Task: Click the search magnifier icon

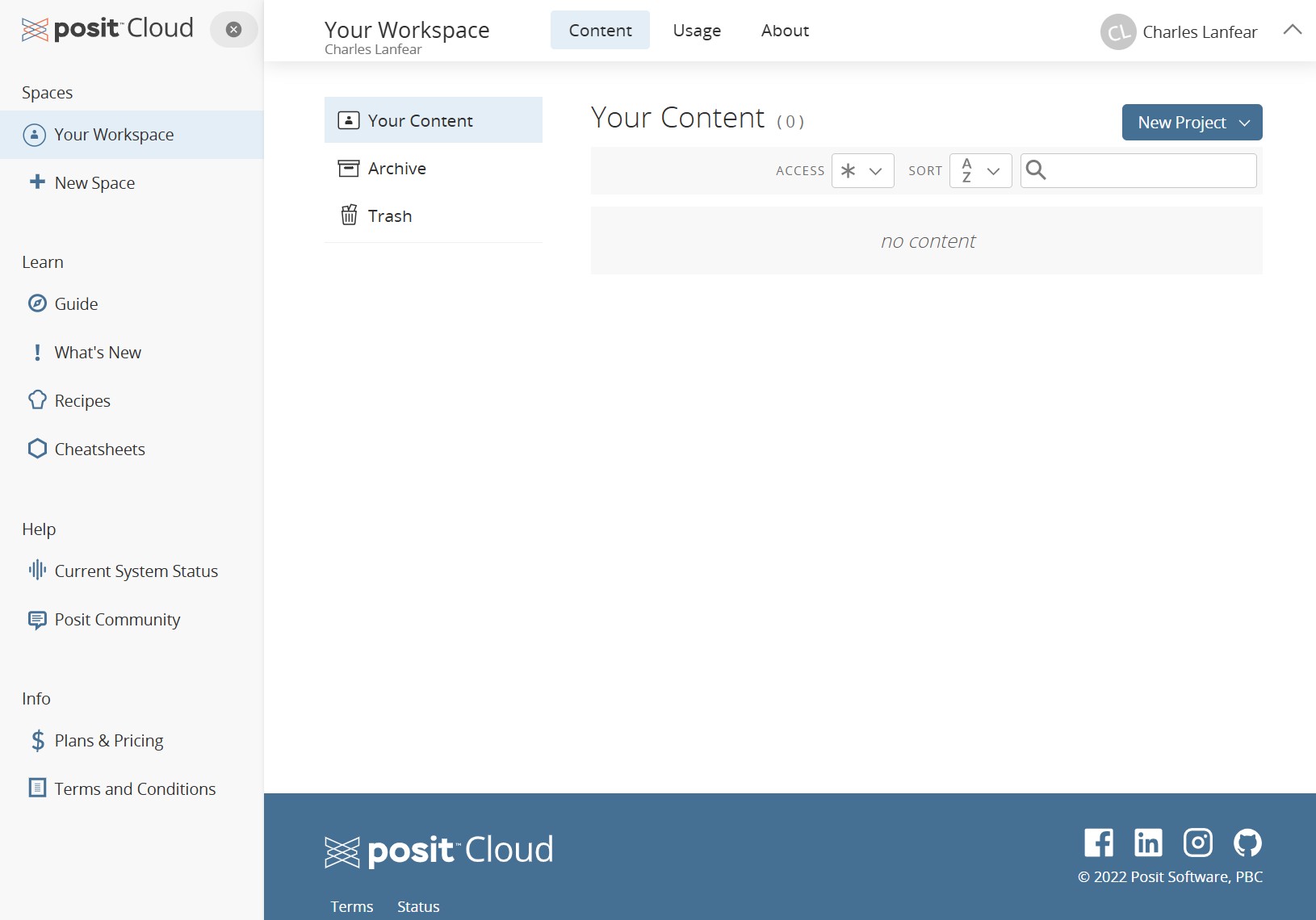Action: click(x=1036, y=170)
